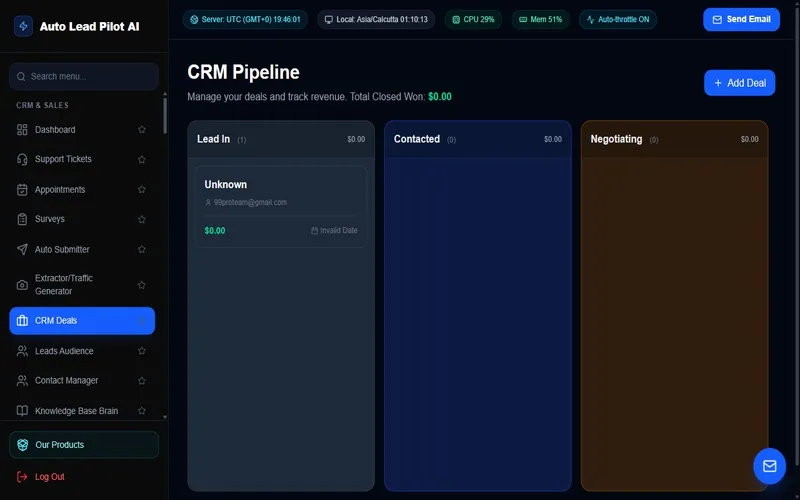The height and width of the screenshot is (500, 800).
Task: Star the Knowledge Base Brain item
Action: (142, 411)
